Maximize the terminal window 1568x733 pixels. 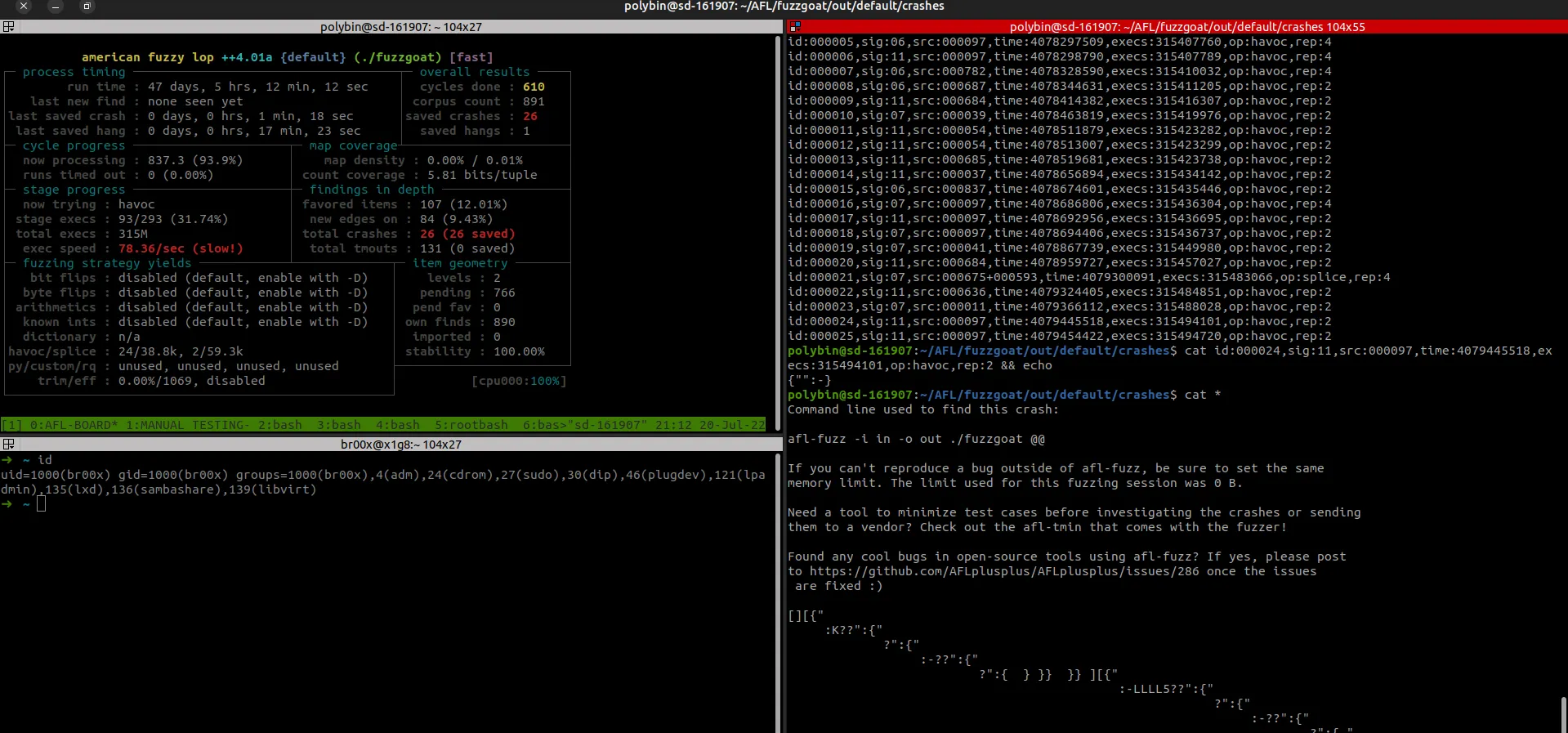coord(87,7)
